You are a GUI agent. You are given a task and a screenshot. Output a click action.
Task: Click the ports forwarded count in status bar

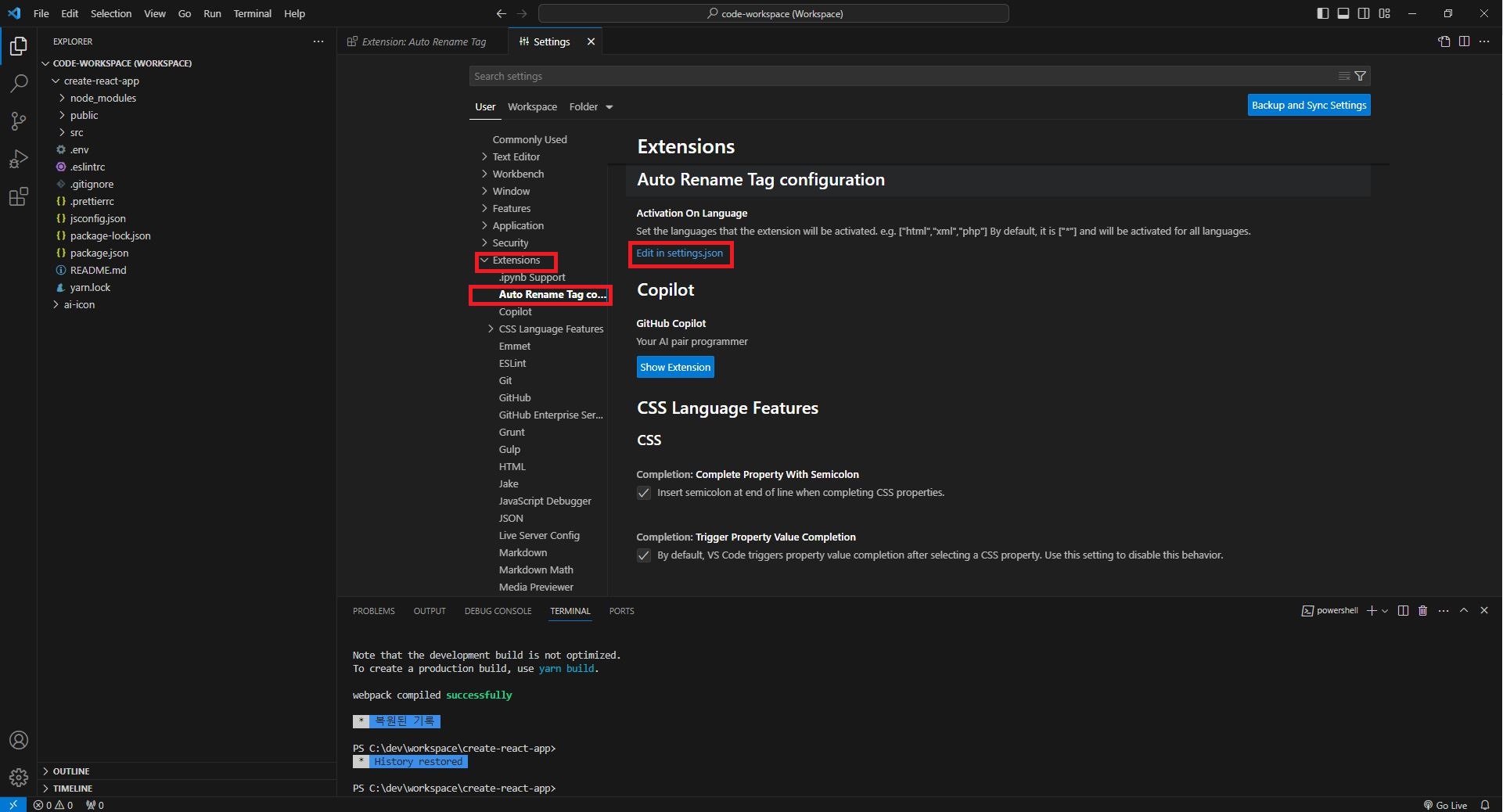[95, 805]
